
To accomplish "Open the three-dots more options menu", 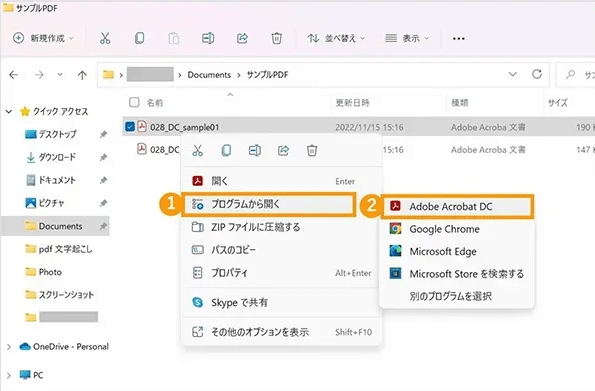I will [x=458, y=38].
